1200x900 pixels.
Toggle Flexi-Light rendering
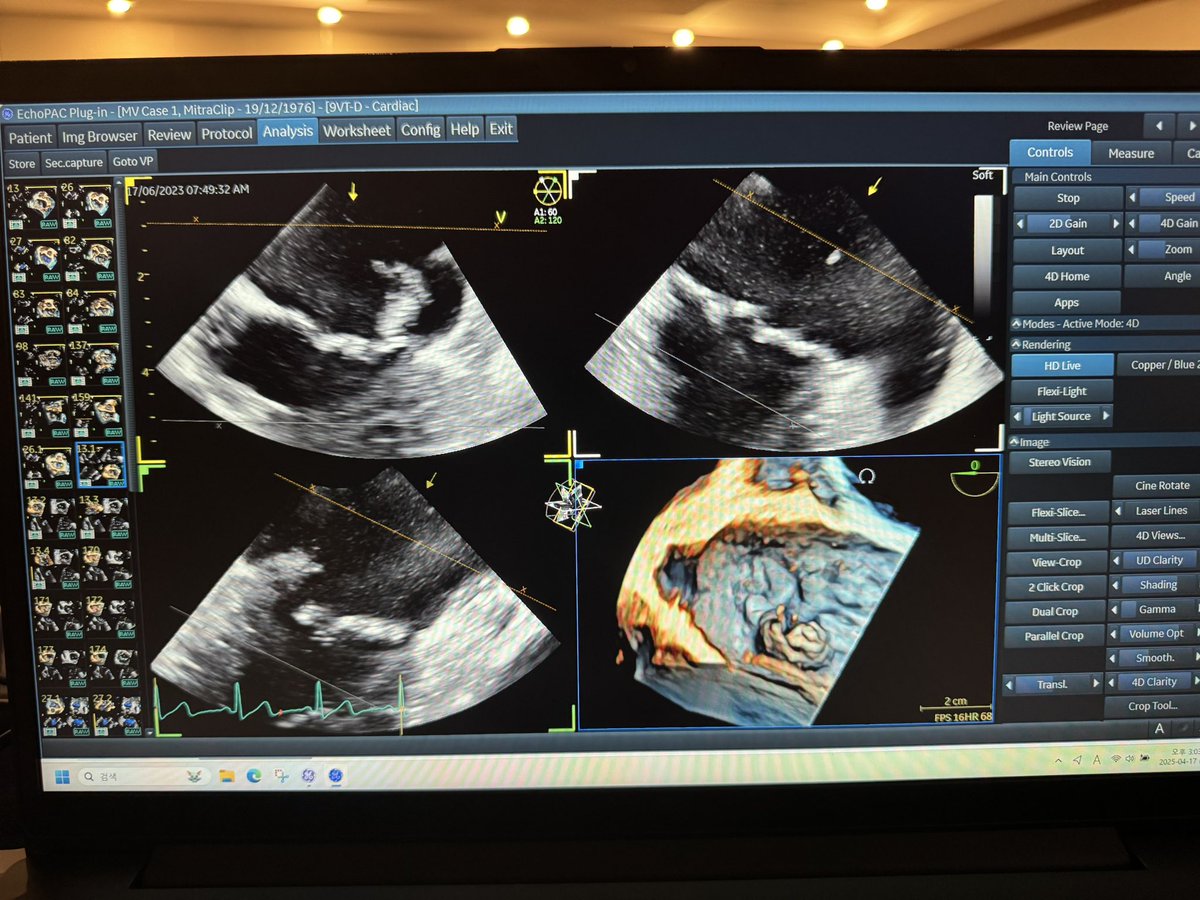(x=1061, y=391)
